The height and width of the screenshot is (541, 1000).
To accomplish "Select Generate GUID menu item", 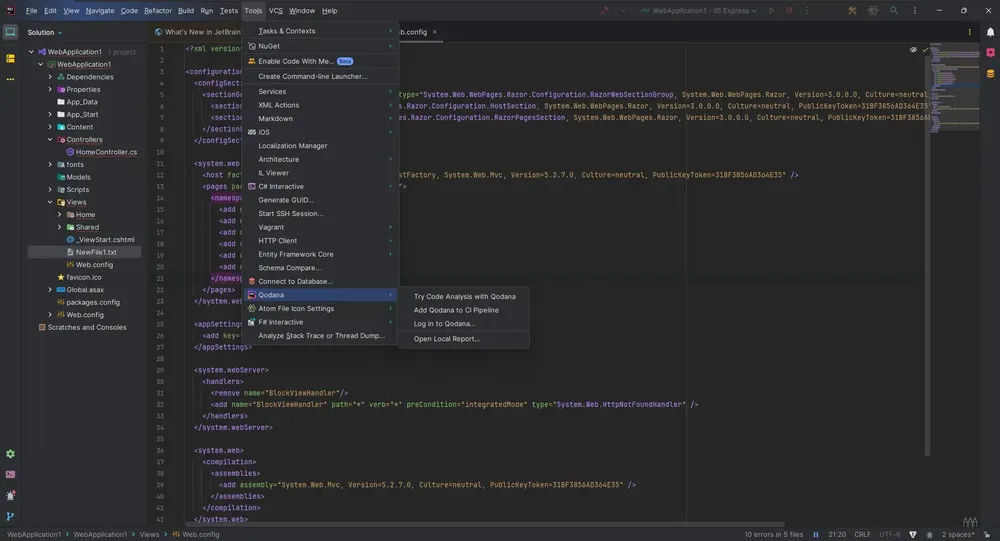I will coord(321,200).
